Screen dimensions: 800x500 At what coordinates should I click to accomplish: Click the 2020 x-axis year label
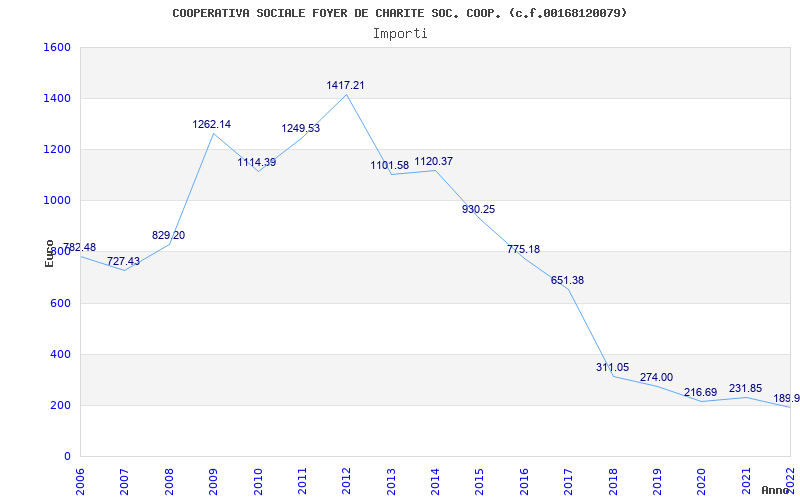click(x=702, y=481)
